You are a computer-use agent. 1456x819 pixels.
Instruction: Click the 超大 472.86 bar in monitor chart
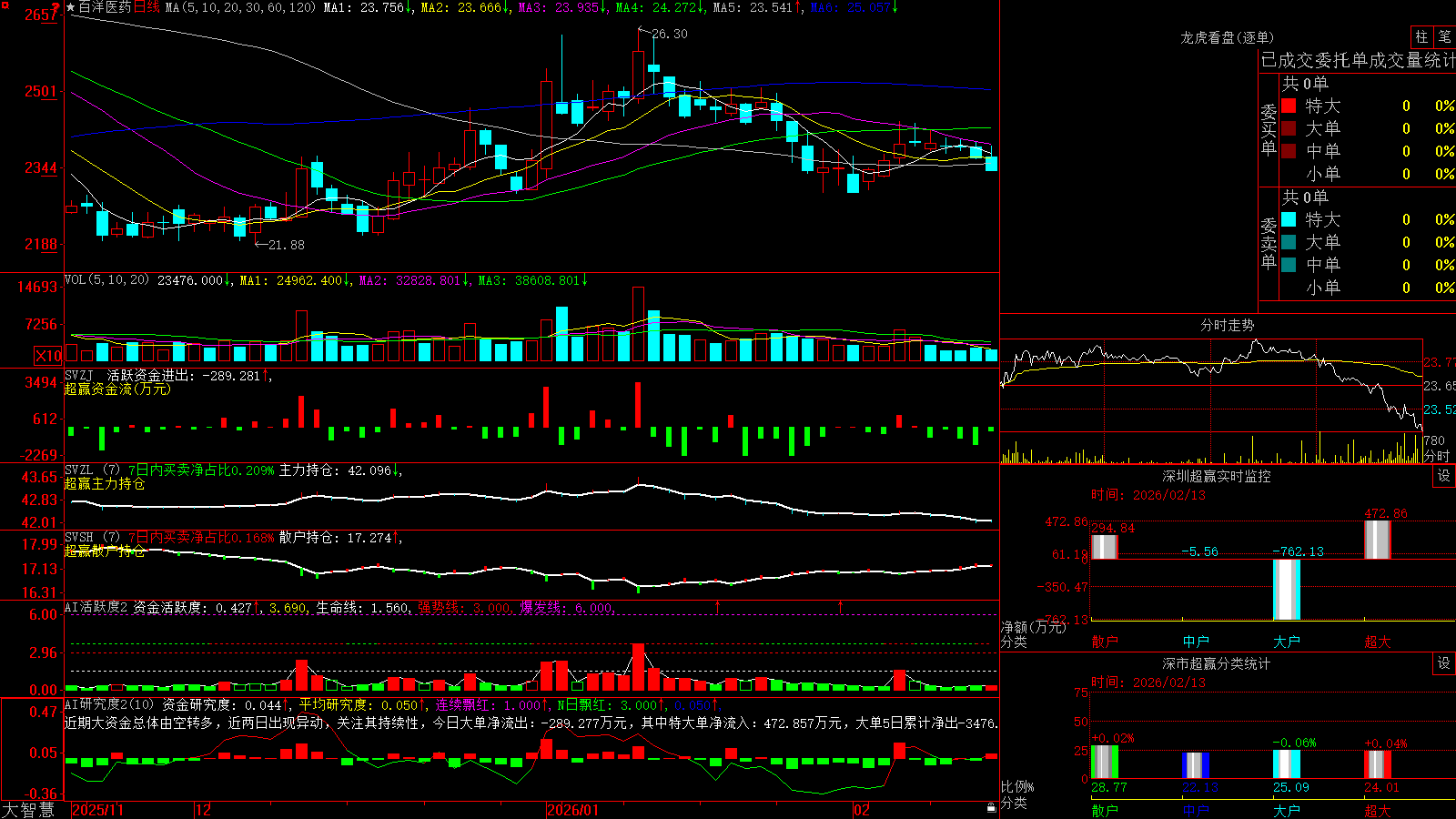(1378, 540)
